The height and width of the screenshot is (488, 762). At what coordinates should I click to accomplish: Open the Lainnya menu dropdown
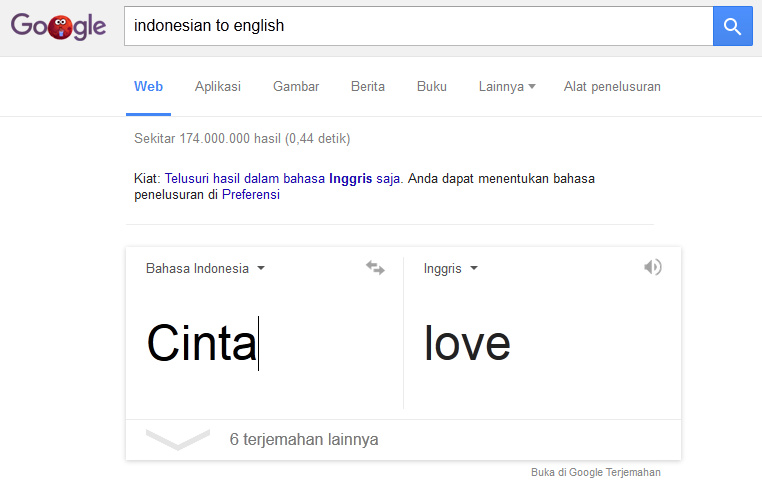coord(507,87)
